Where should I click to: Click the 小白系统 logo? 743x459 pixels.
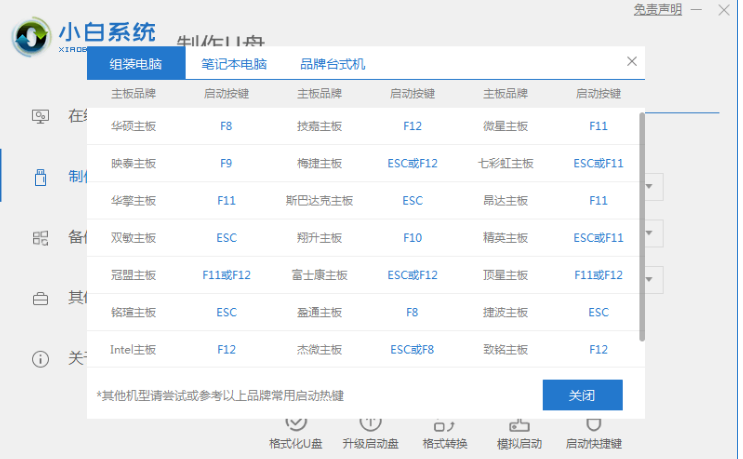click(x=84, y=37)
